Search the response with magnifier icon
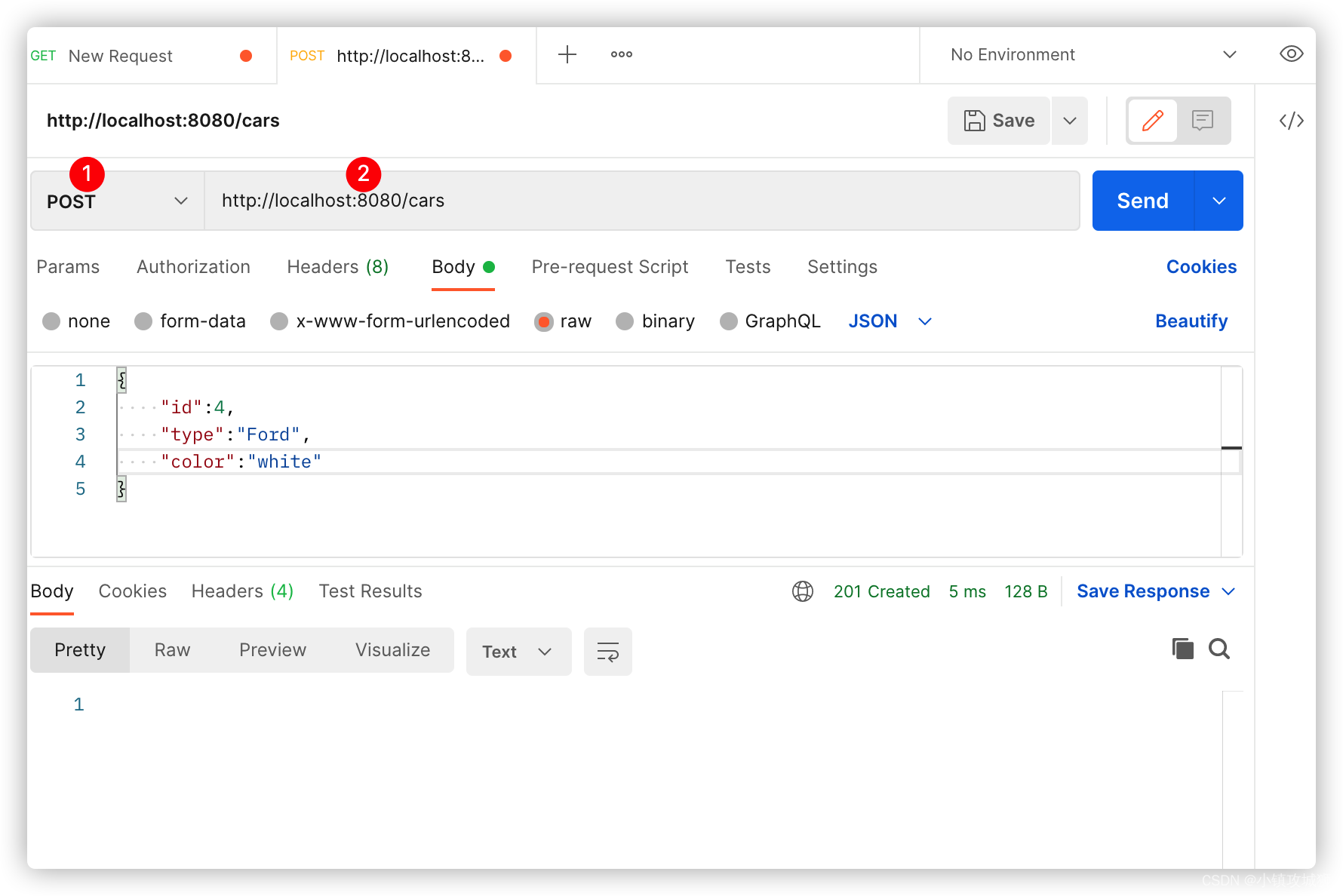 click(x=1219, y=649)
